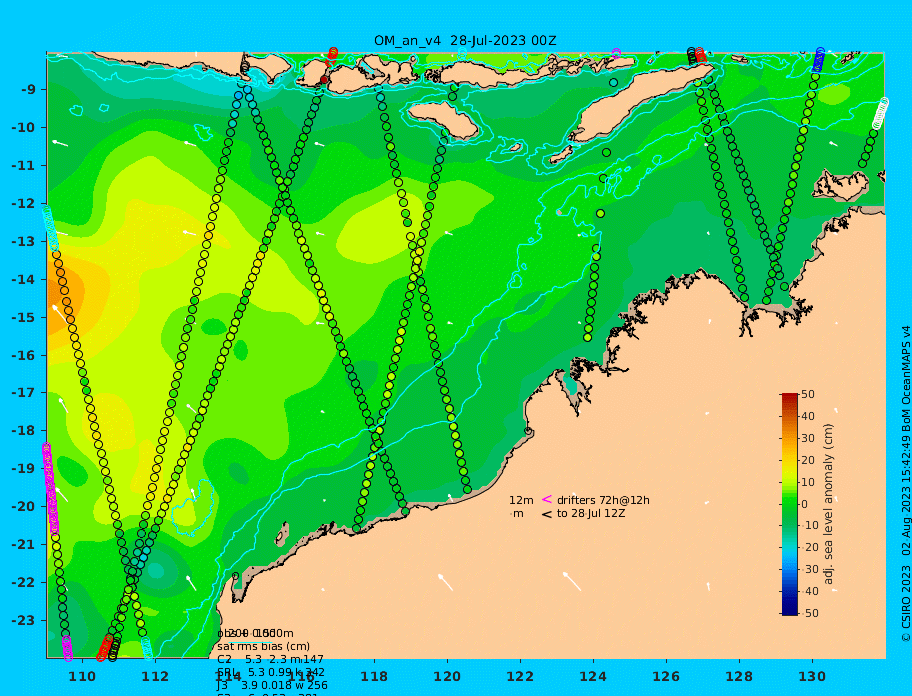Click the dark red top of the colorbar
The height and width of the screenshot is (696, 912).
(790, 397)
